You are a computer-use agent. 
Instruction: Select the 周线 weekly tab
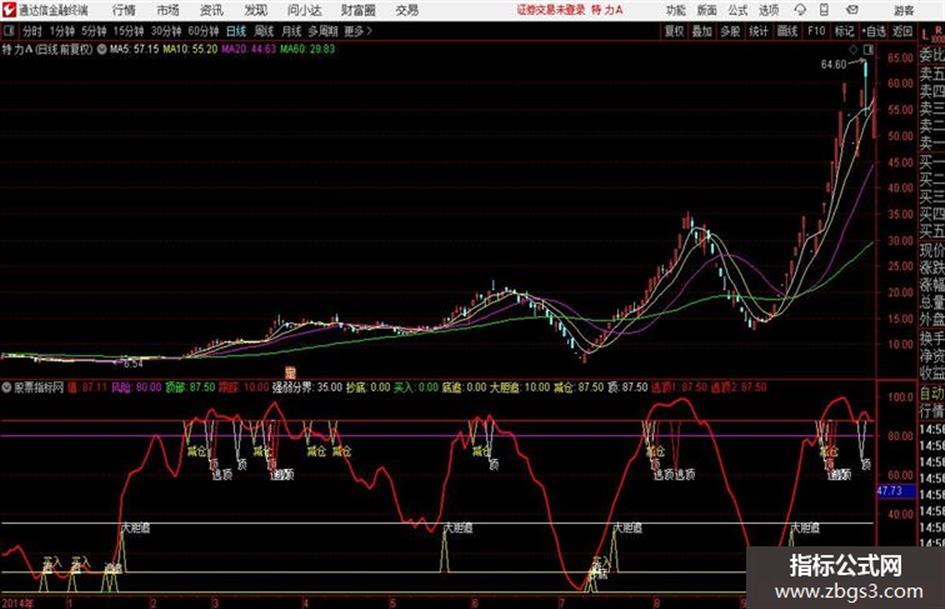click(x=264, y=31)
